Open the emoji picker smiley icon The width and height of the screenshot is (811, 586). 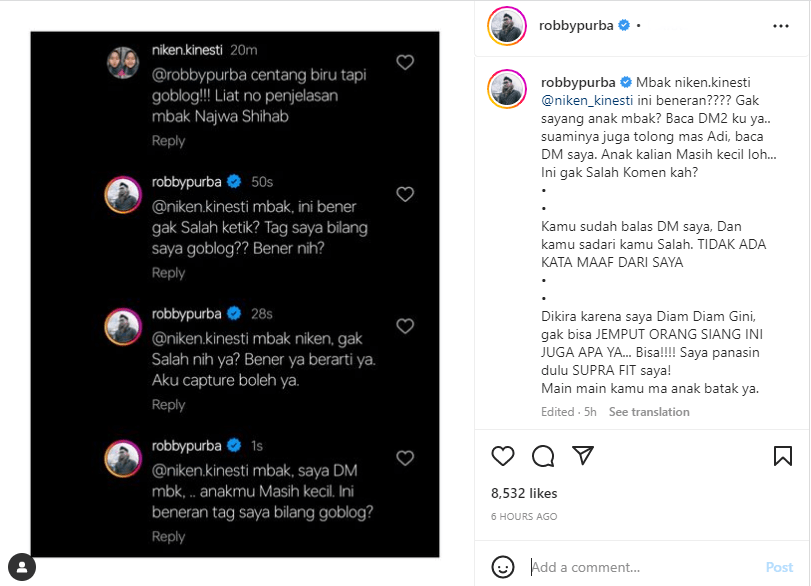[x=503, y=567]
